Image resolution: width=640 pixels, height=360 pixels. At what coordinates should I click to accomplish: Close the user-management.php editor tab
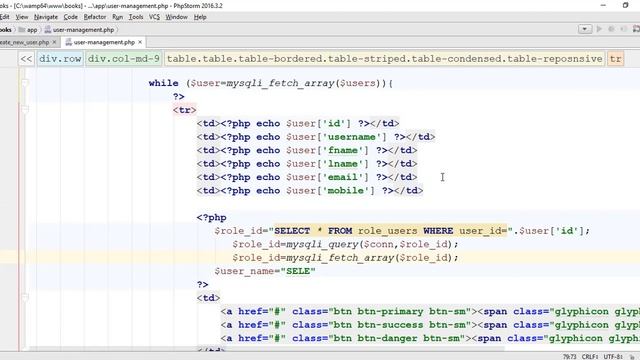click(x=140, y=42)
